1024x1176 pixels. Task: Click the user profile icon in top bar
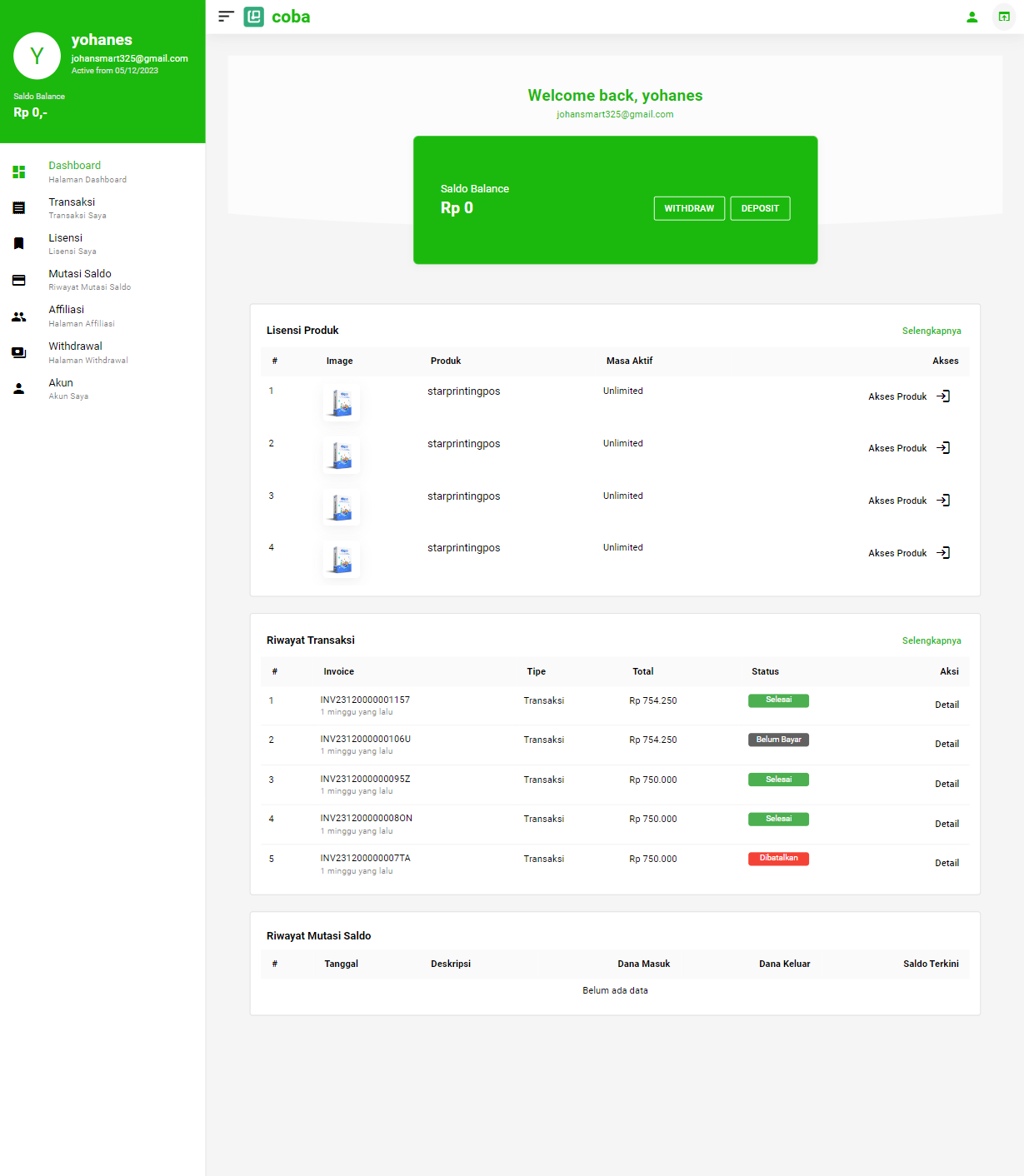[972, 17]
